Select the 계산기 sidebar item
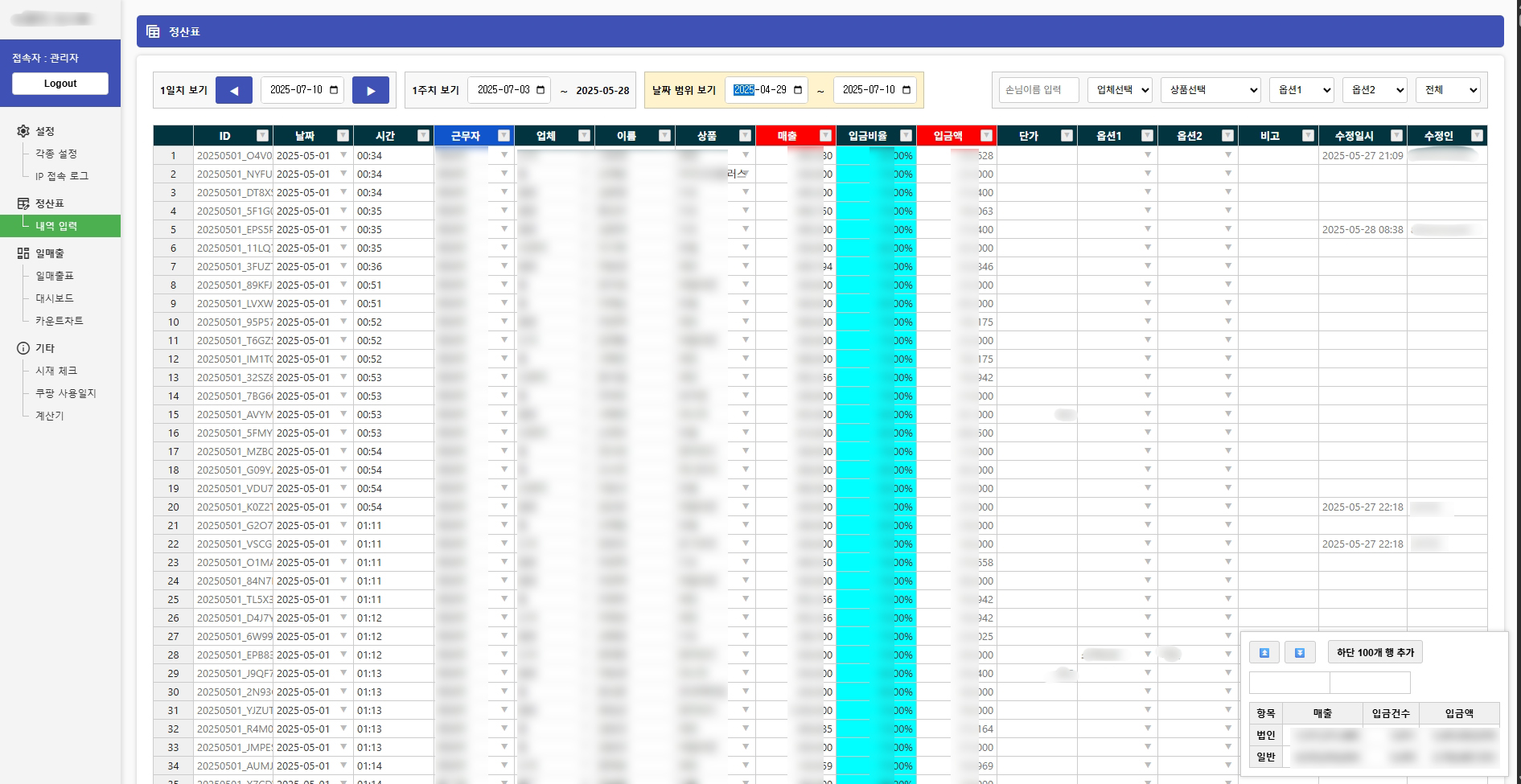 (49, 416)
